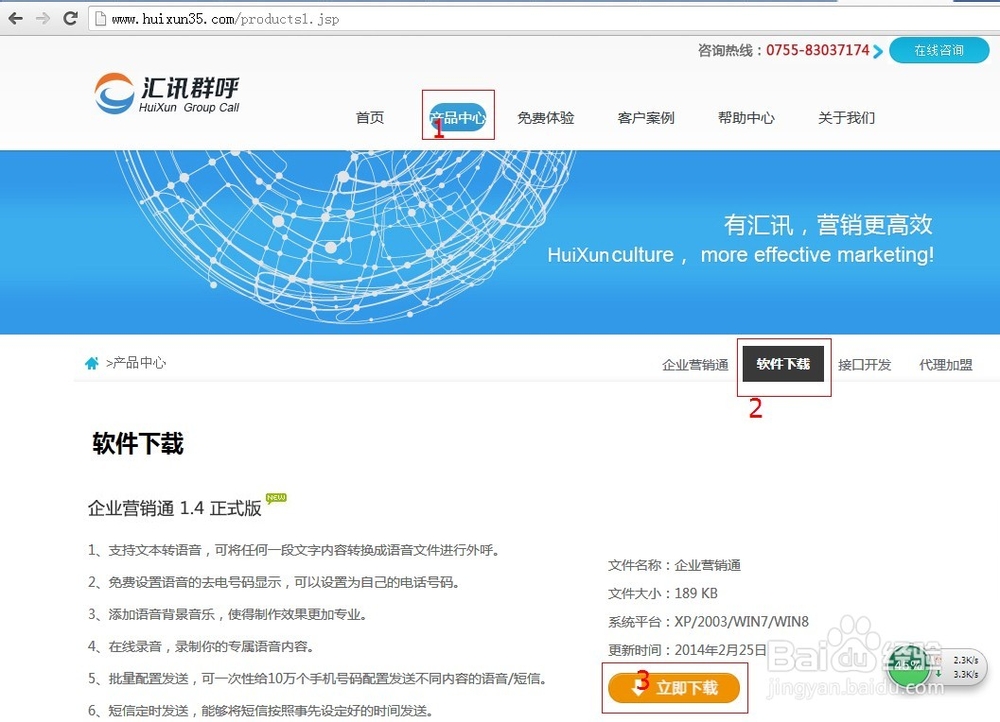Click the home icon in the breadcrumb
The height and width of the screenshot is (722, 1000).
pyautogui.click(x=91, y=364)
